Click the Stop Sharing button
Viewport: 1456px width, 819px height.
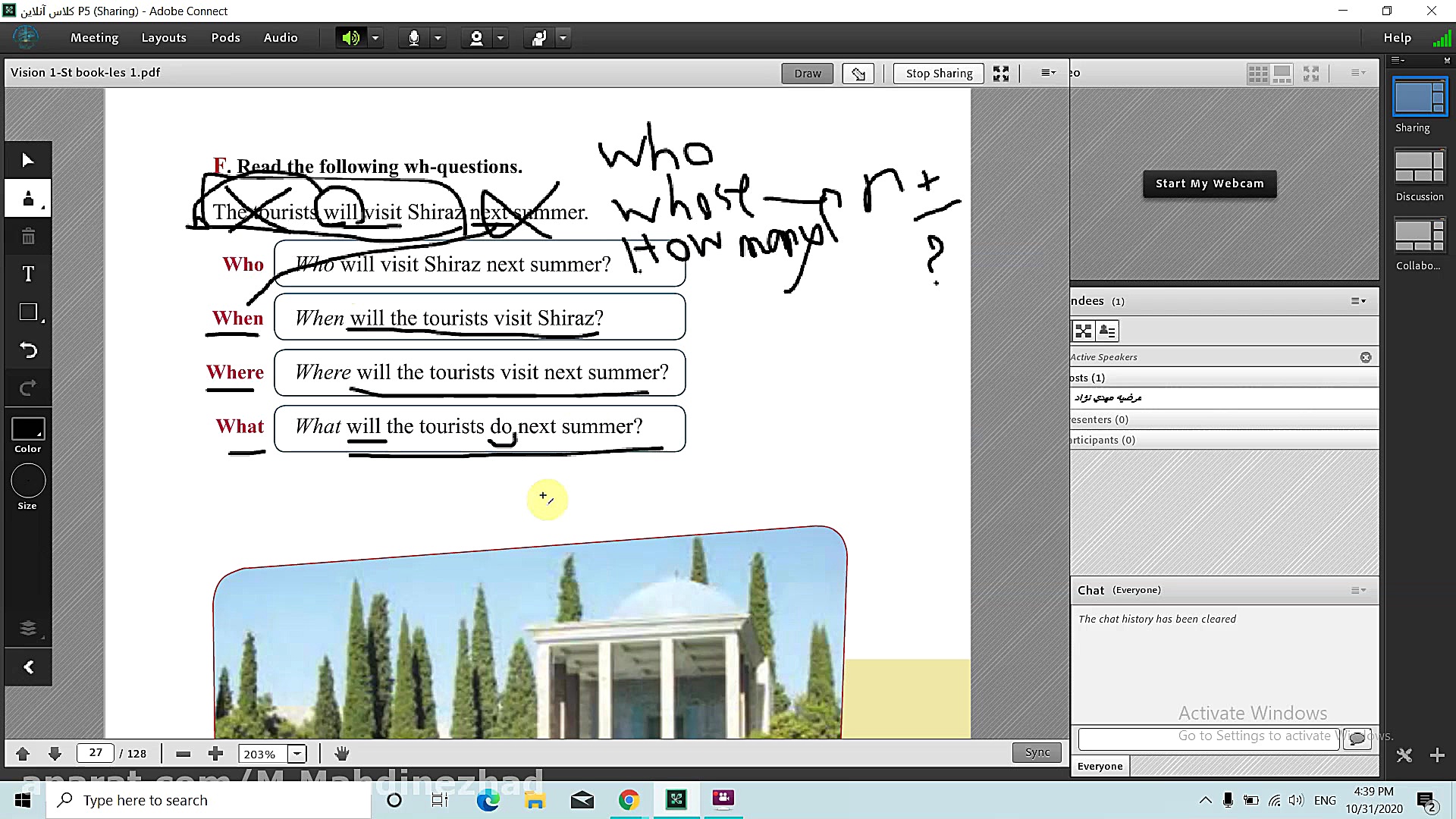pyautogui.click(x=939, y=74)
